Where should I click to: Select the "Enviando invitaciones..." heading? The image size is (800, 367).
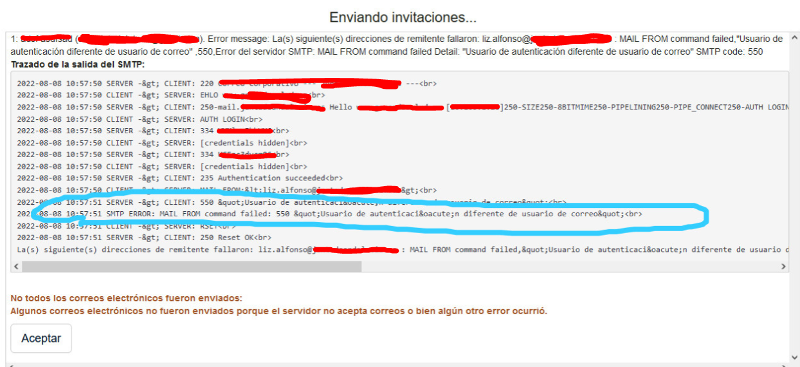coord(403,17)
